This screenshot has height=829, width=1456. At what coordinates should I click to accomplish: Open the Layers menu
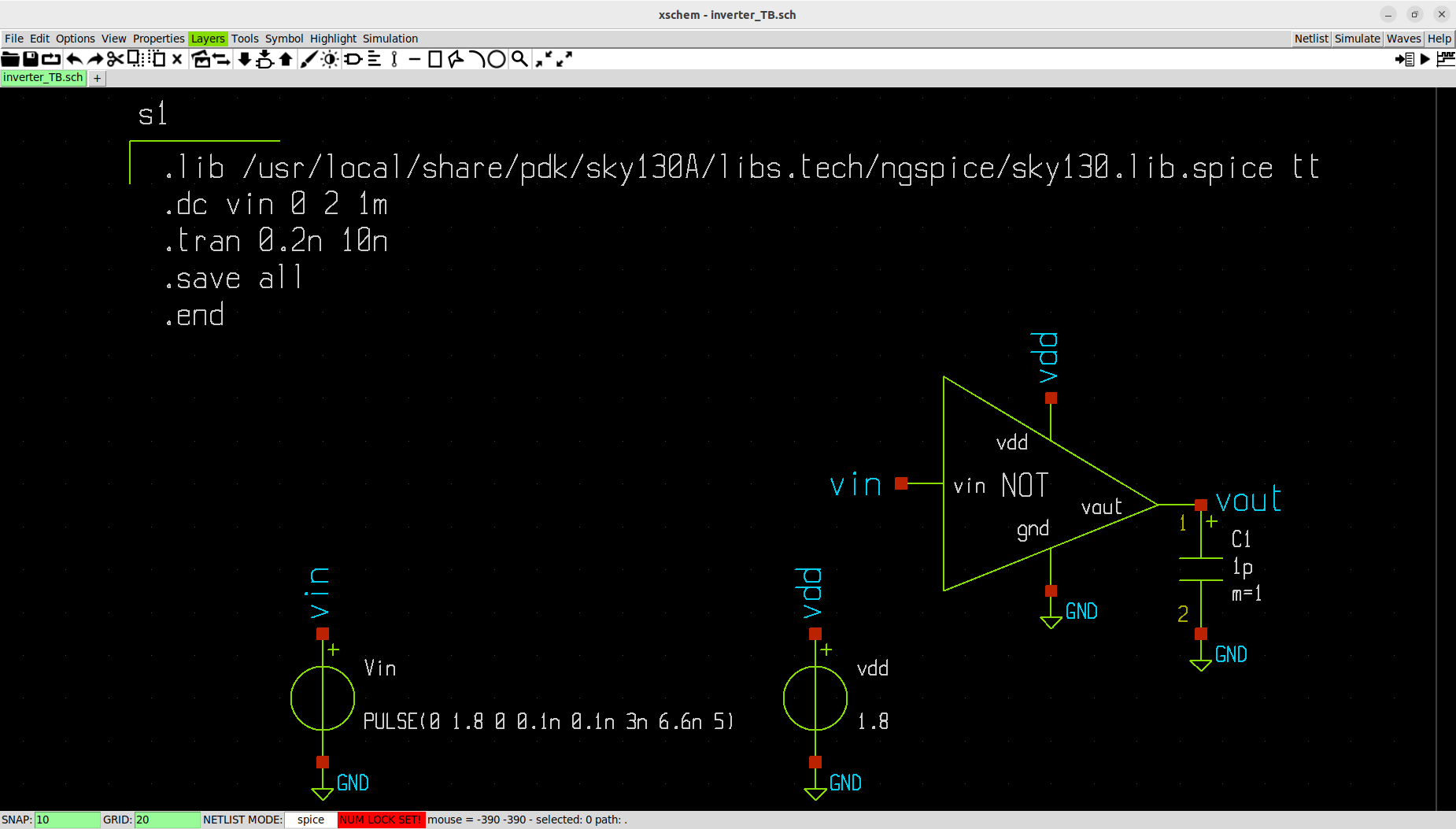pos(208,38)
